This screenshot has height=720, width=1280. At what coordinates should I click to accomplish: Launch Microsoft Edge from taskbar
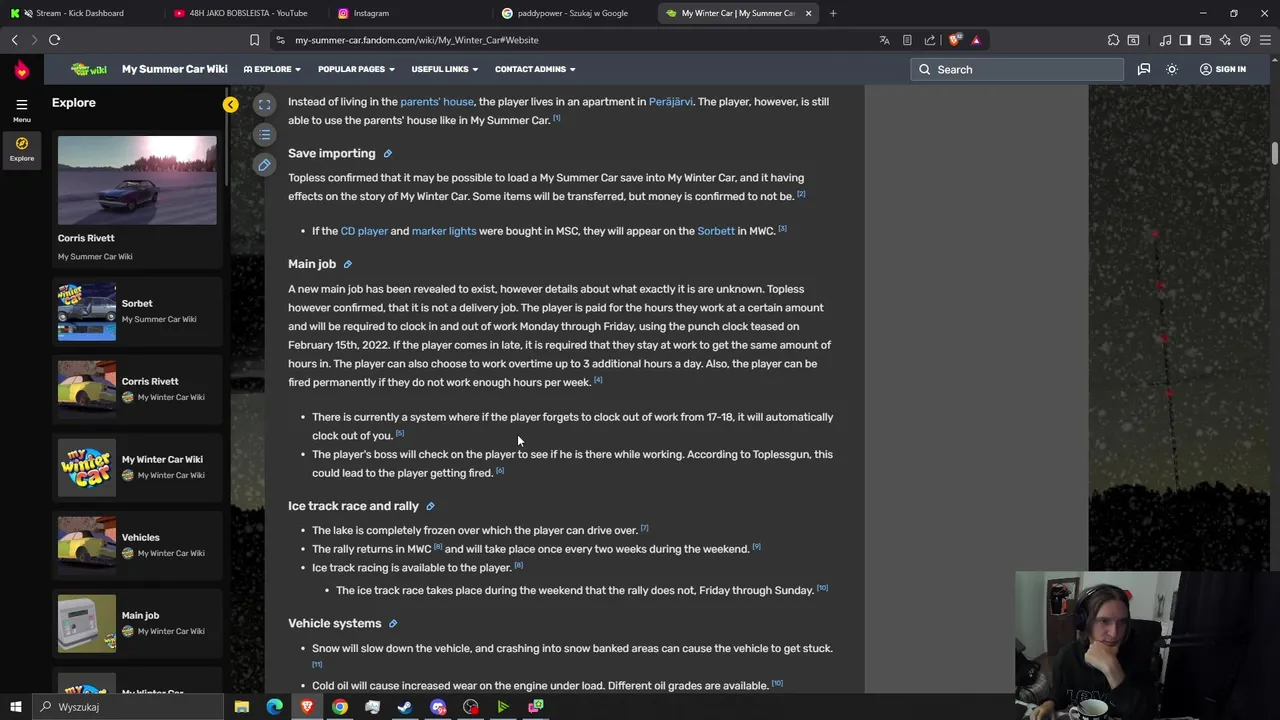tap(274, 707)
